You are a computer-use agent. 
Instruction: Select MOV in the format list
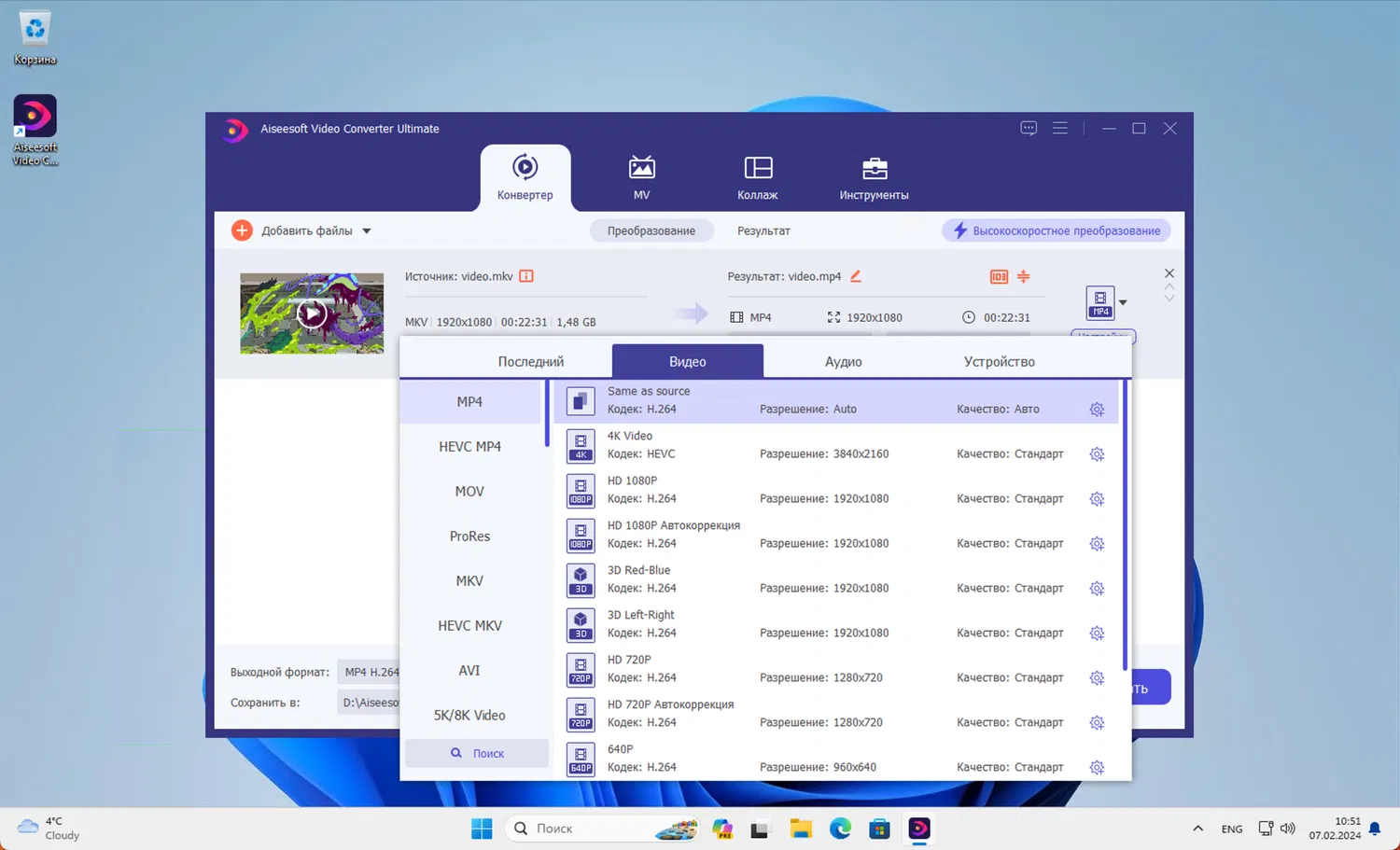click(x=469, y=491)
